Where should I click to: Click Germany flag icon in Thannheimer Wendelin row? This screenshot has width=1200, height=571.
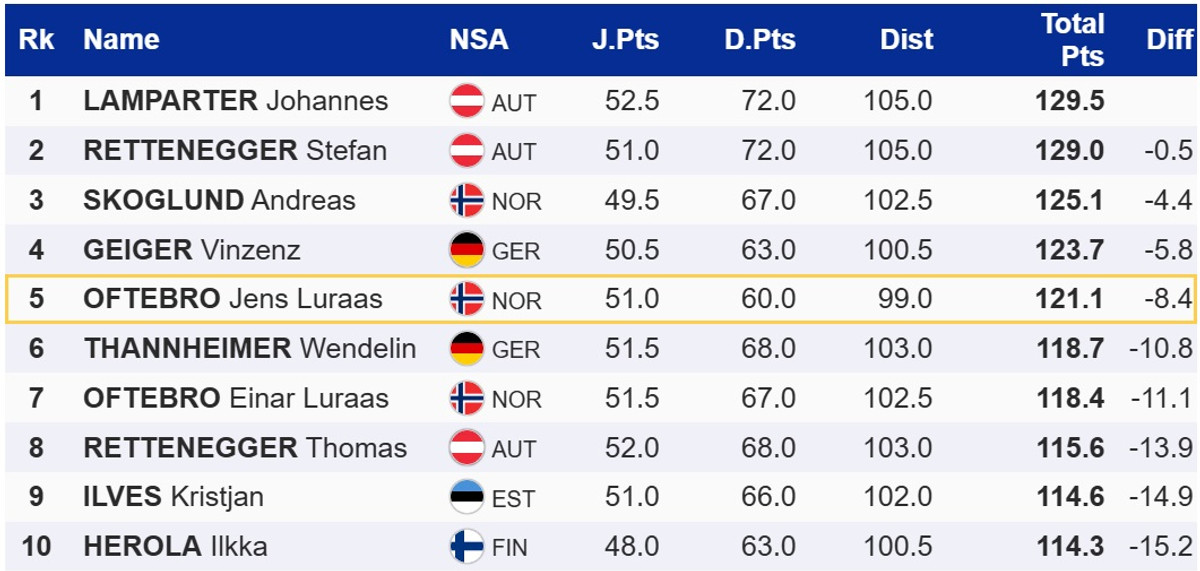pyautogui.click(x=467, y=348)
